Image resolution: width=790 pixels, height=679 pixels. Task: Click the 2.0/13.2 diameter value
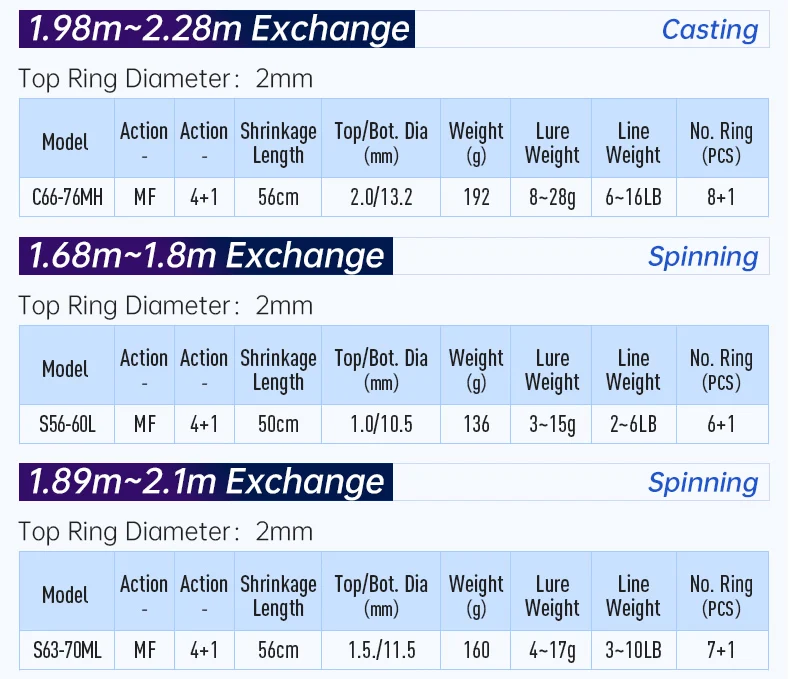point(381,197)
